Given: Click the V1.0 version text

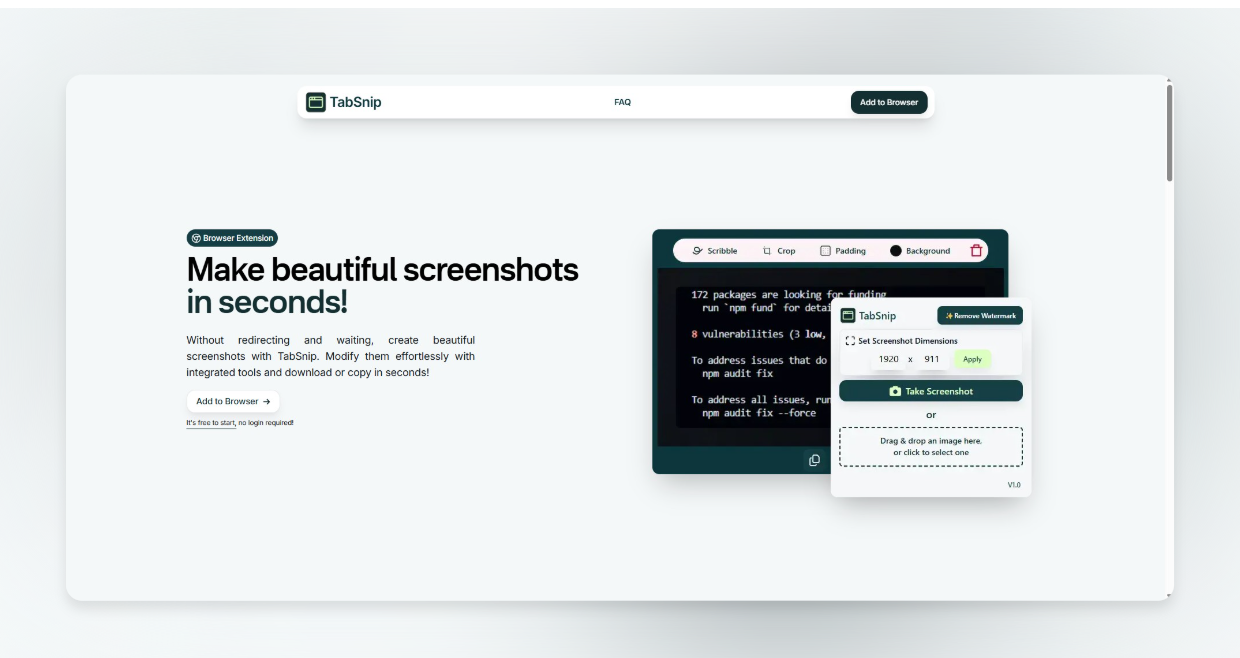Looking at the screenshot, I should pos(1014,485).
